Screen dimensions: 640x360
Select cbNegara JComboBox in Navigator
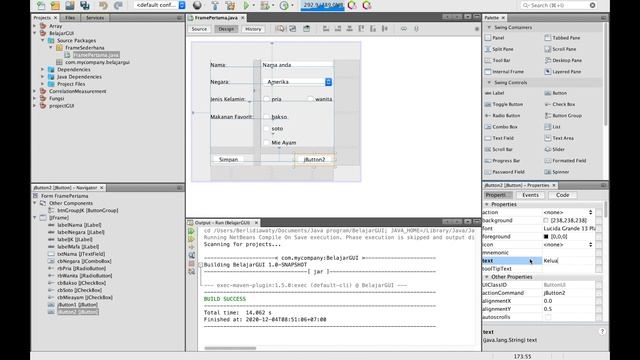[80, 261]
